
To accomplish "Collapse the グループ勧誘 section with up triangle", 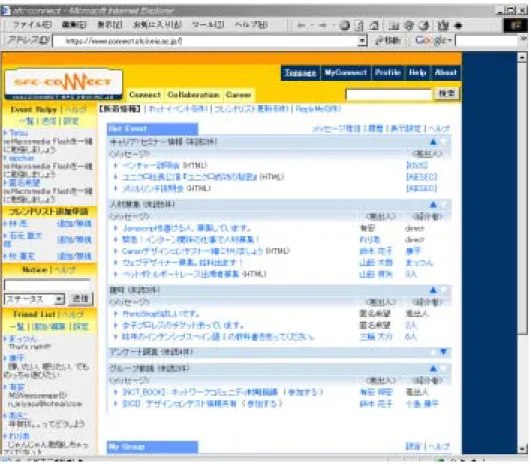I will click(433, 368).
